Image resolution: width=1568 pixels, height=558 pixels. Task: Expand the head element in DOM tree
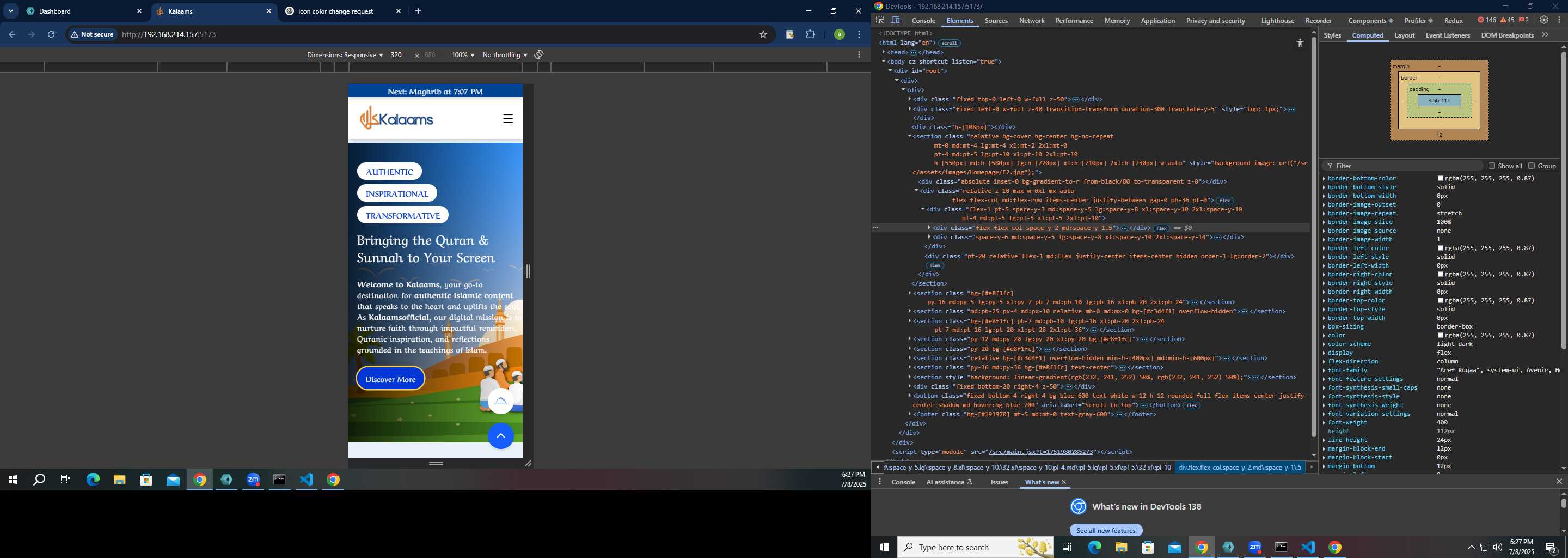(883, 52)
